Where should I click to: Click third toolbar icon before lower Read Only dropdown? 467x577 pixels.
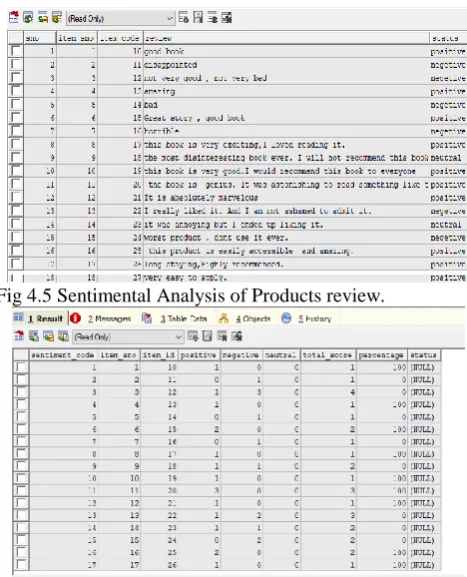point(48,336)
